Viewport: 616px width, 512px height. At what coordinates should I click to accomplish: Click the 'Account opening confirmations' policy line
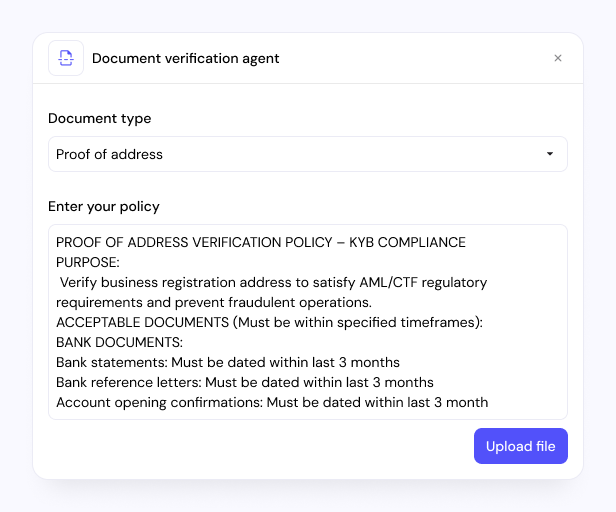click(271, 402)
